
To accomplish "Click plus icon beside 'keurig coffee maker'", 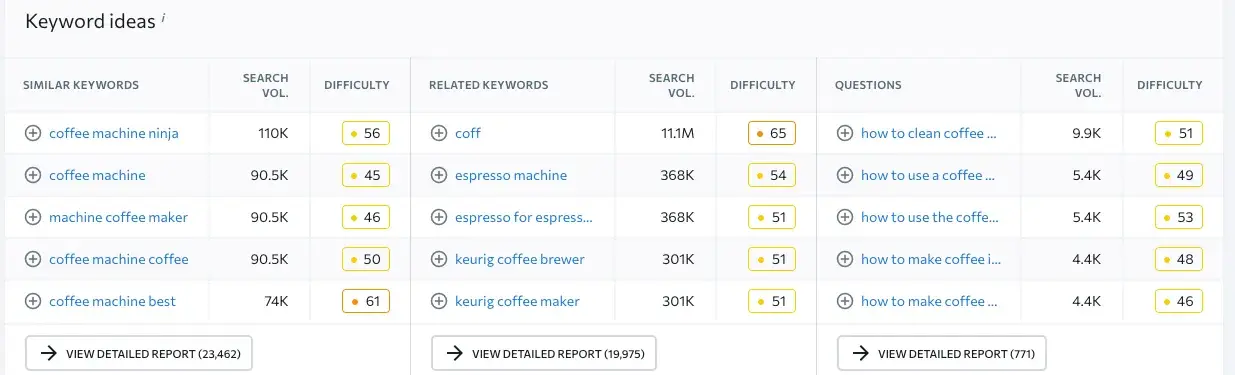I will click(x=438, y=301).
